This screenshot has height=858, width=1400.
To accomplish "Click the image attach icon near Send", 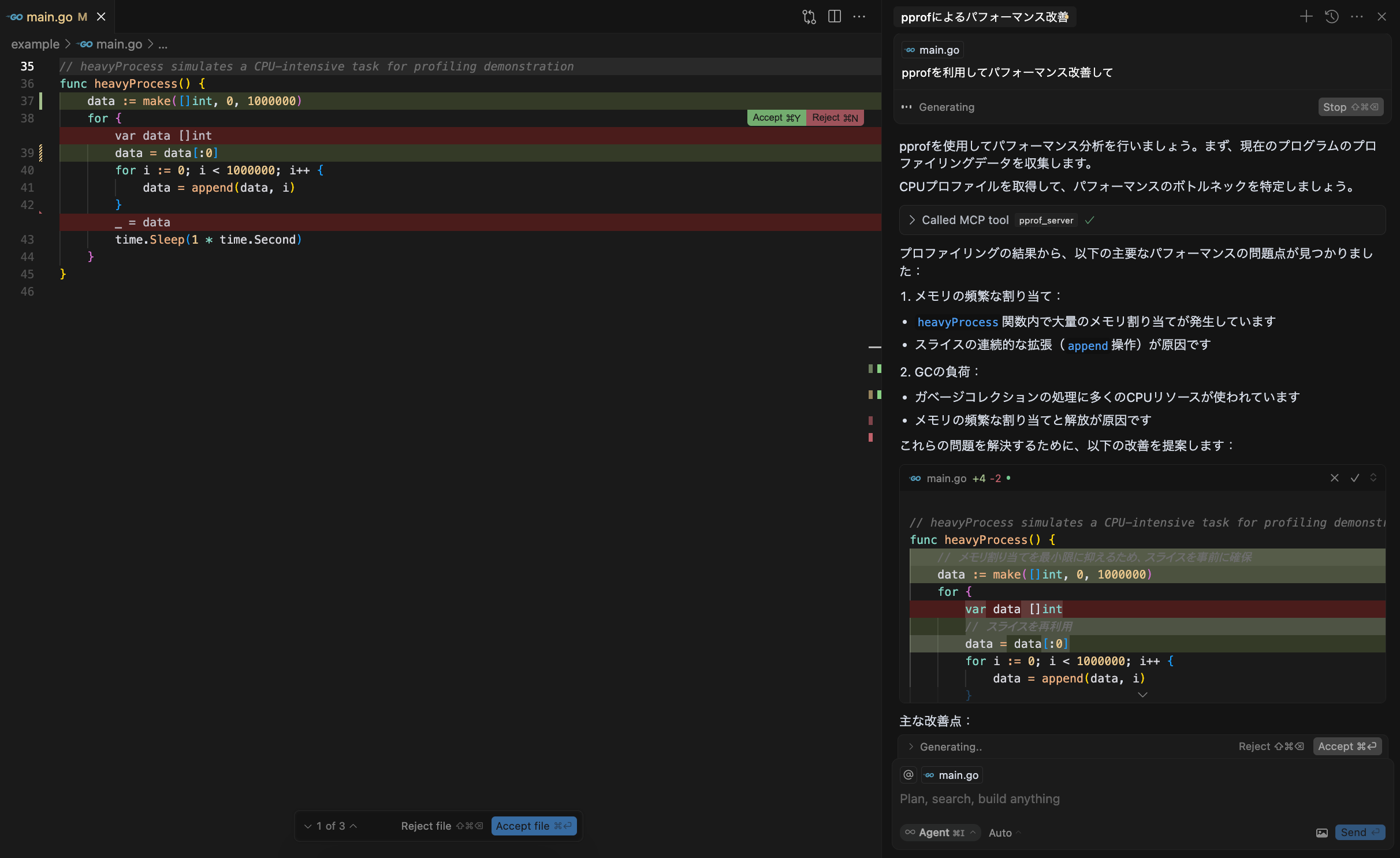I will pos(1321,833).
